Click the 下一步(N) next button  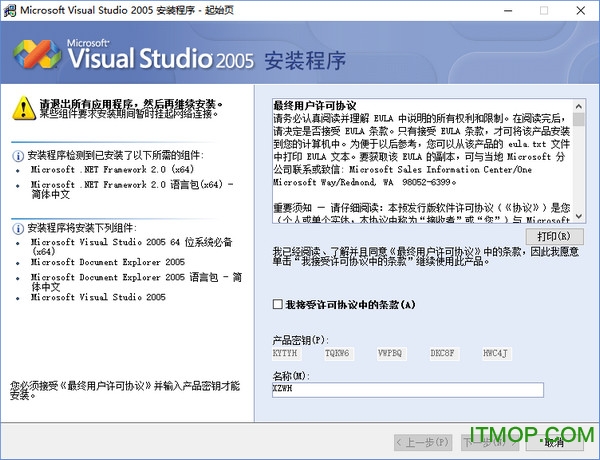pyautogui.click(x=485, y=441)
